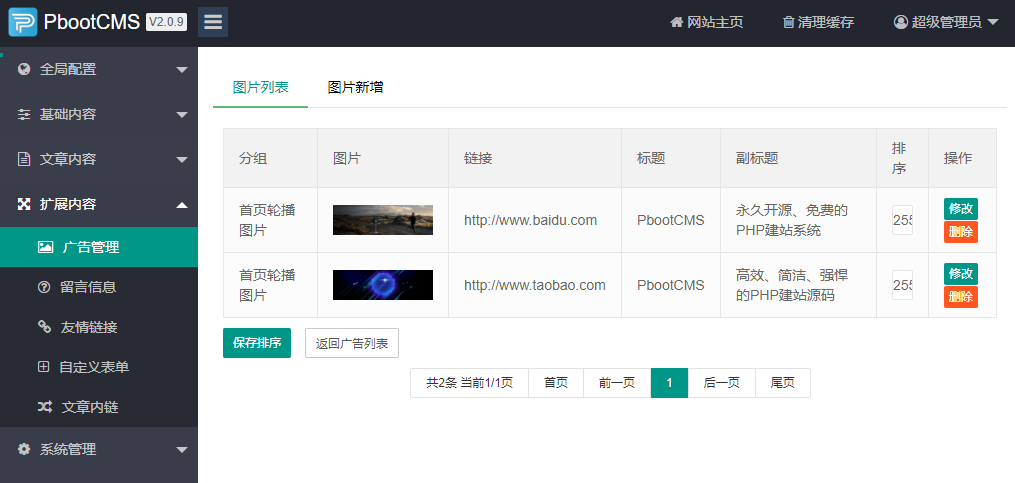Open 文章内链 in the sidebar

coord(99,407)
